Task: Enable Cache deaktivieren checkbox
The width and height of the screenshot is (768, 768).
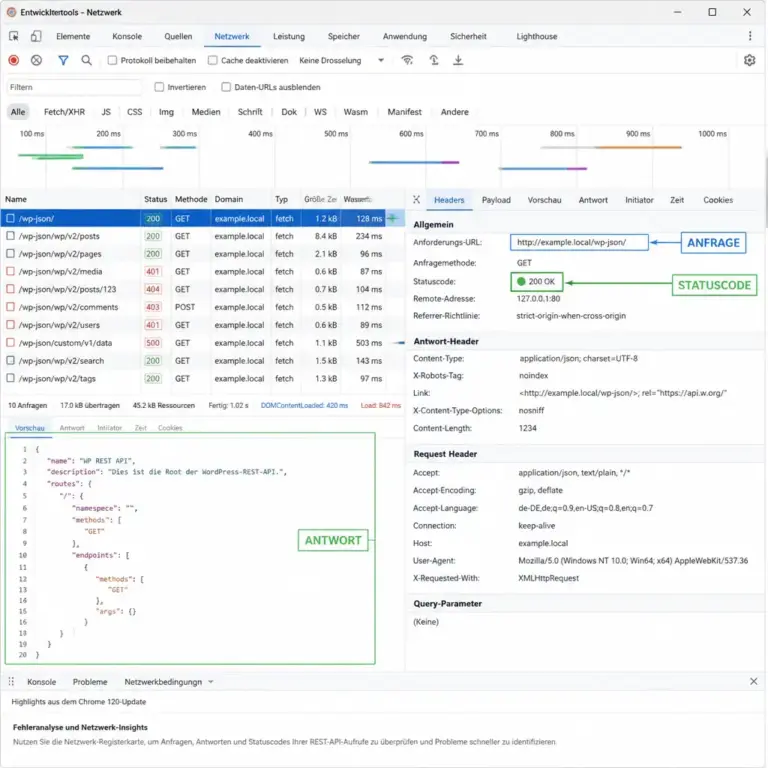Action: coord(213,60)
